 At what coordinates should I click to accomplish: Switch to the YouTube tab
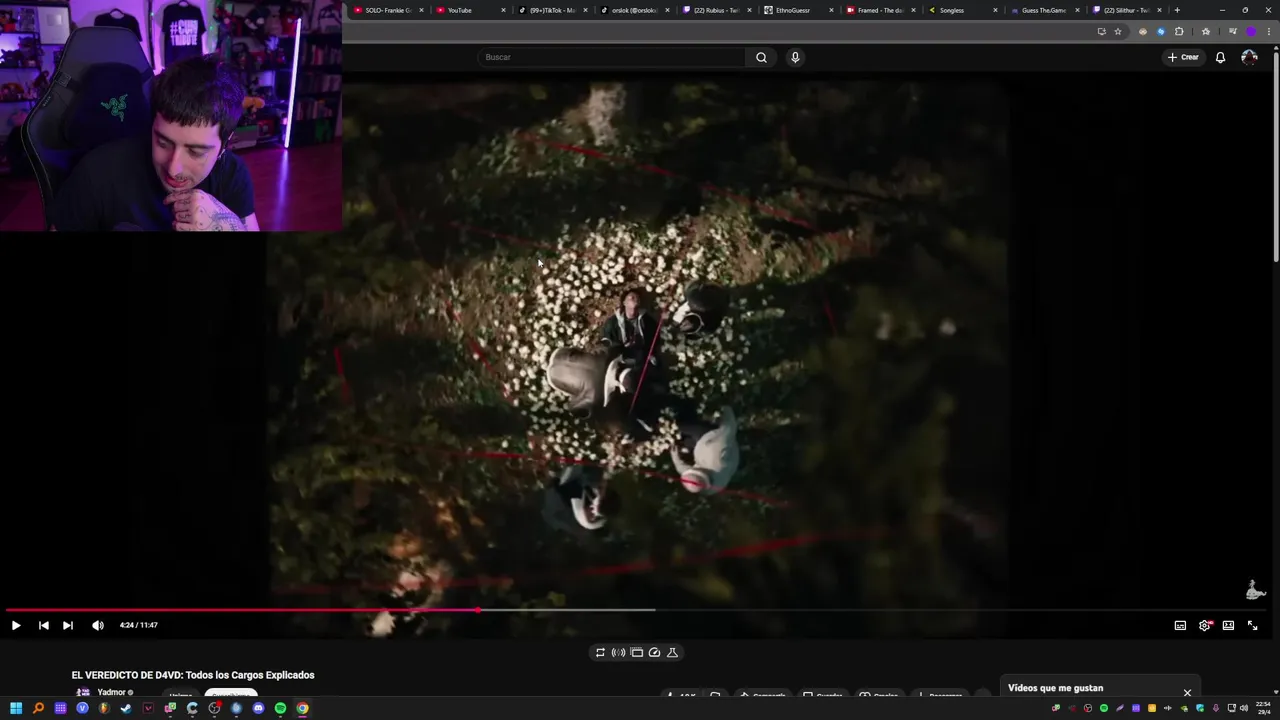(470, 10)
